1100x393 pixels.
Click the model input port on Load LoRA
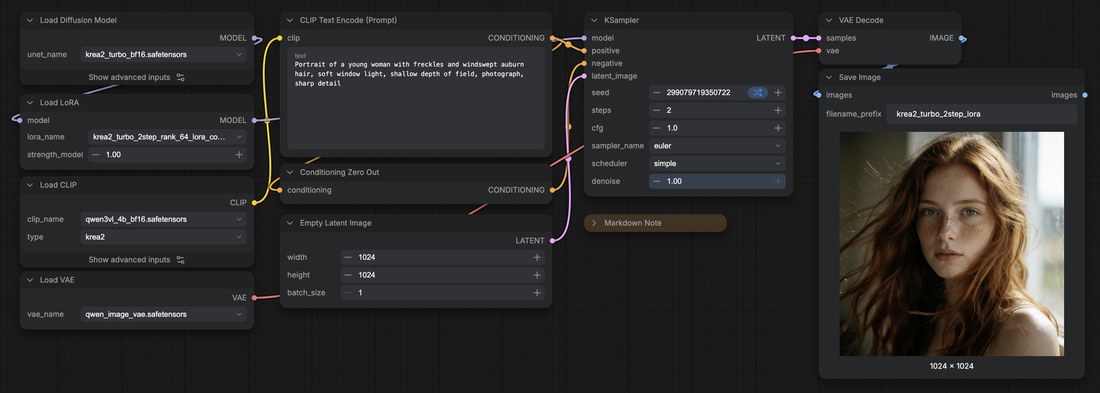[x=20, y=121]
